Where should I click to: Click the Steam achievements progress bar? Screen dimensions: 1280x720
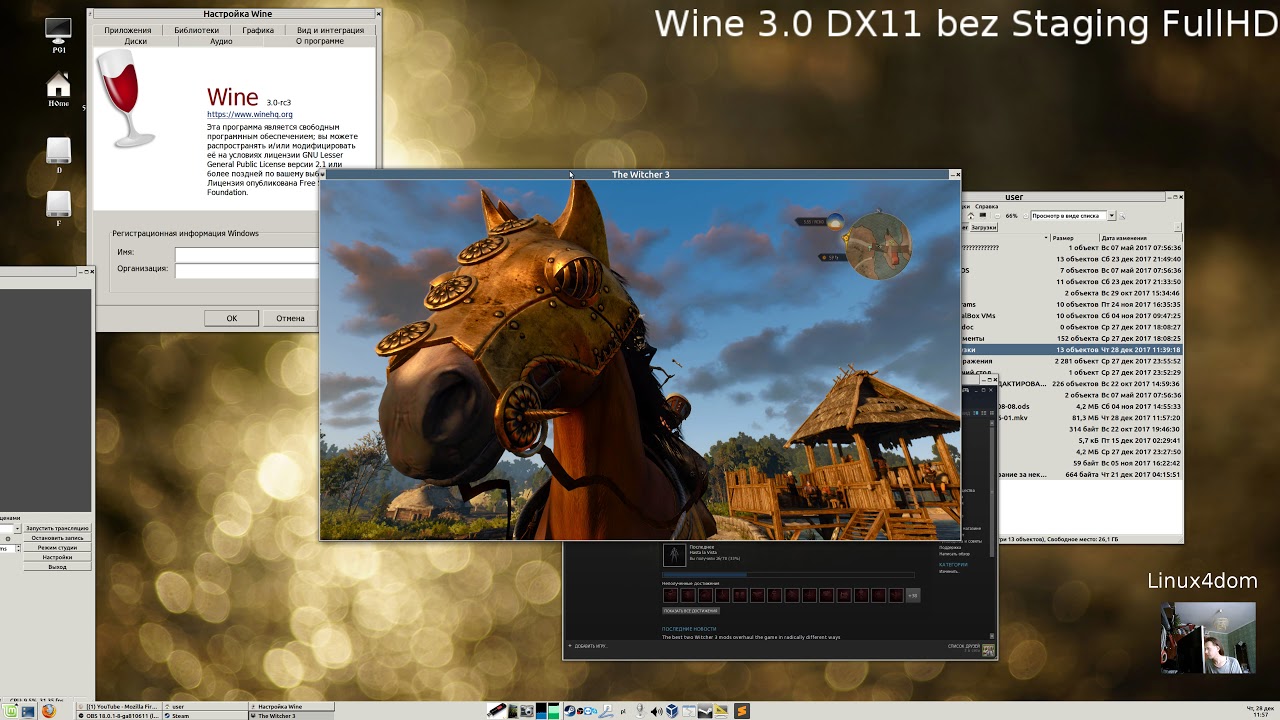click(788, 575)
